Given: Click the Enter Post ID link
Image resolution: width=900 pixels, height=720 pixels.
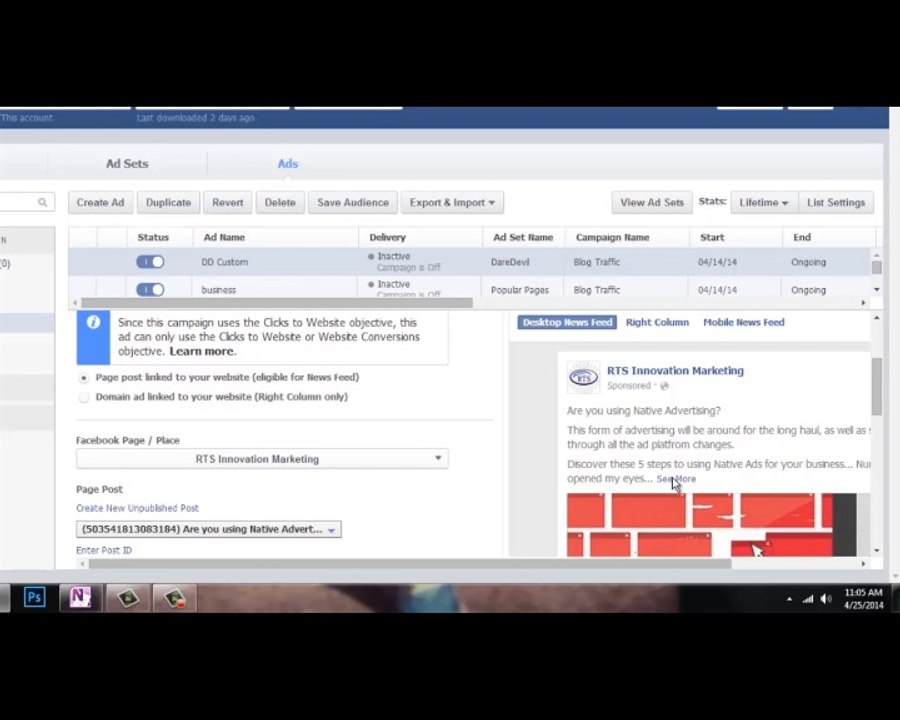Looking at the screenshot, I should click(x=104, y=550).
